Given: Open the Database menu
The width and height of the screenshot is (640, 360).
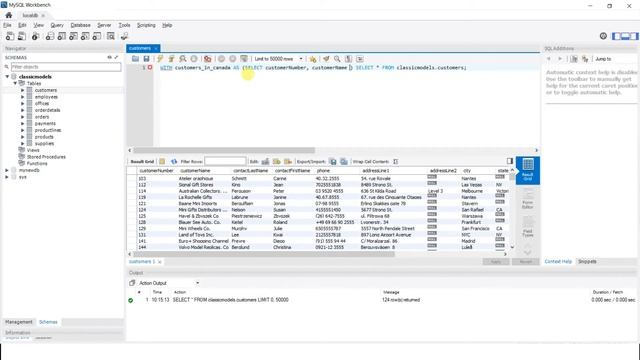Looking at the screenshot, I should click(80, 25).
